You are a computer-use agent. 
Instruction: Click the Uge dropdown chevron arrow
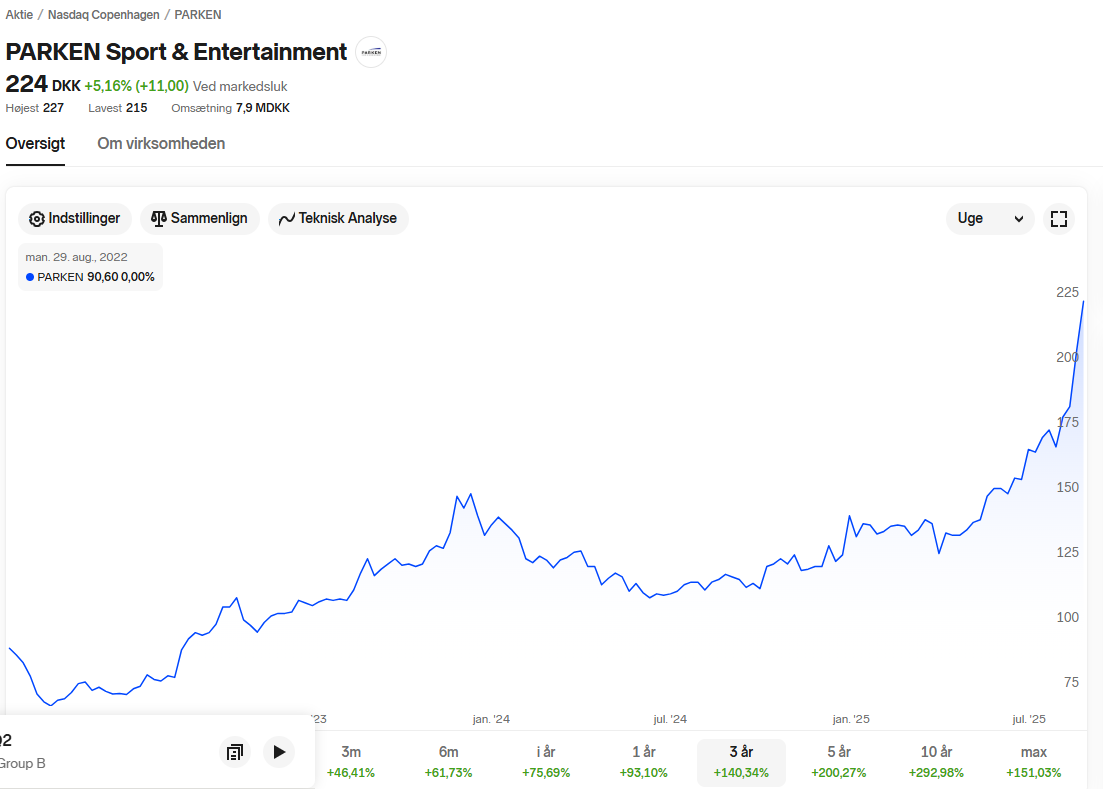[1019, 219]
